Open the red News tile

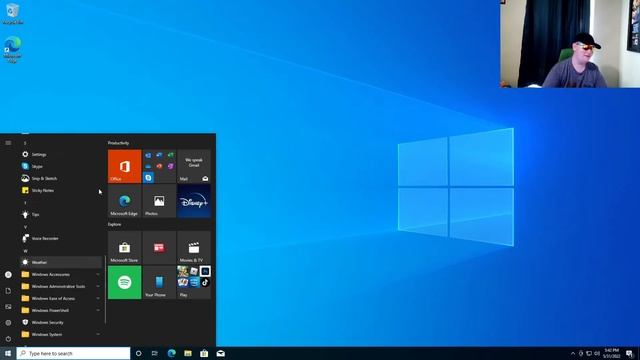[159, 247]
